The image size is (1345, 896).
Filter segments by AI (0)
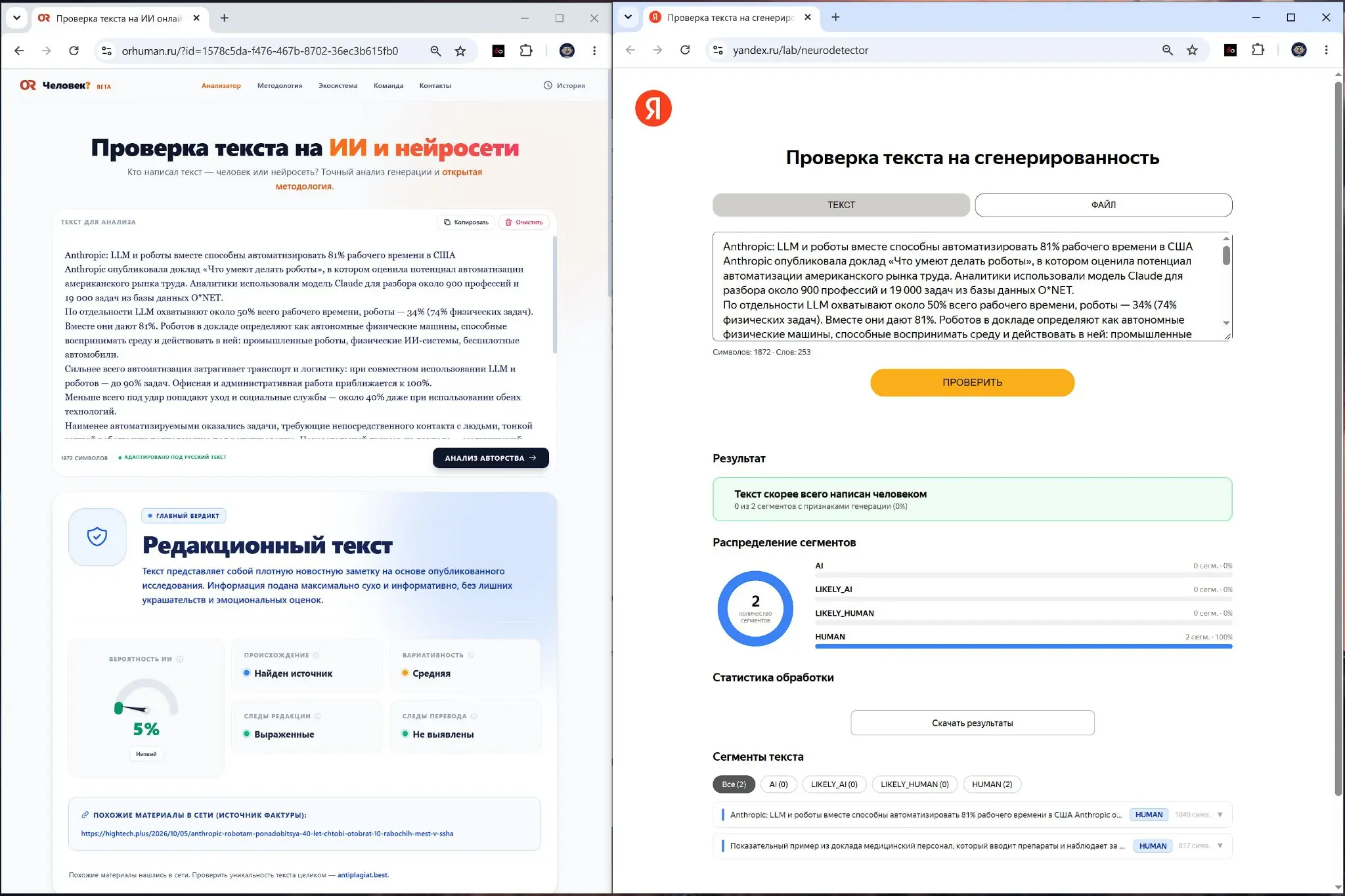tap(778, 784)
